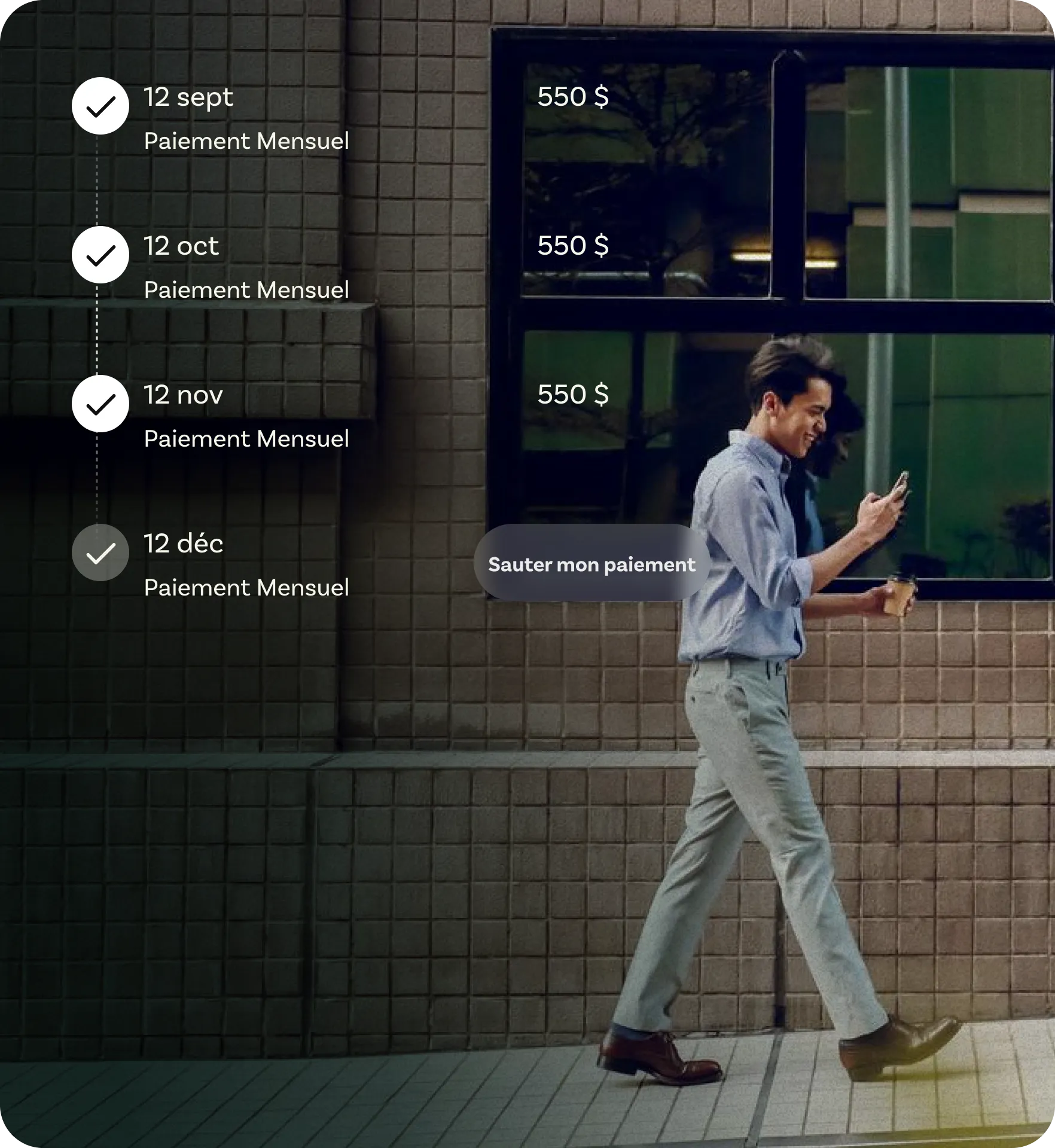Image resolution: width=1055 pixels, height=1148 pixels.
Task: Click the 550 $ amount for 12 oct
Action: click(x=572, y=246)
